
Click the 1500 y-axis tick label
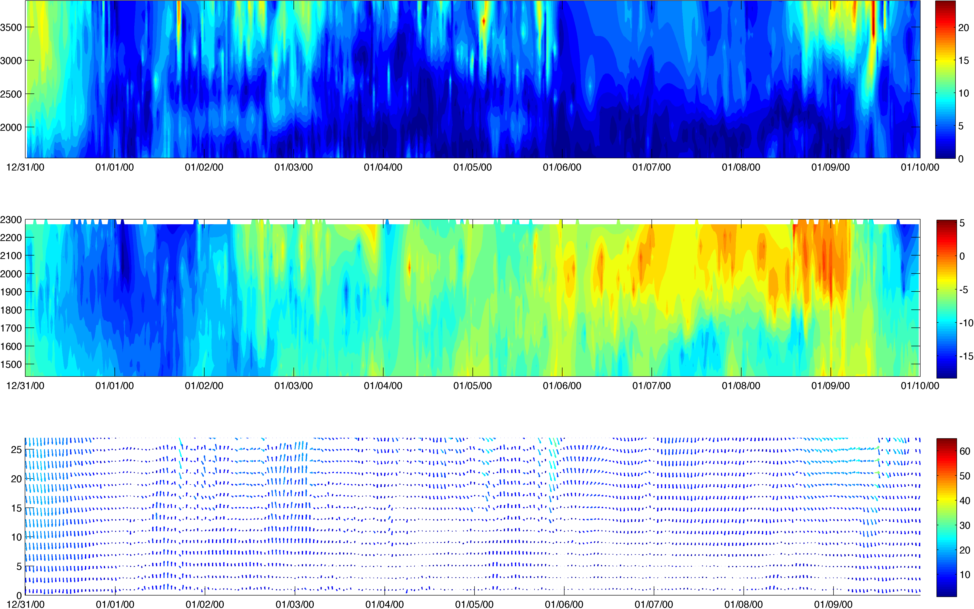click(x=11, y=364)
